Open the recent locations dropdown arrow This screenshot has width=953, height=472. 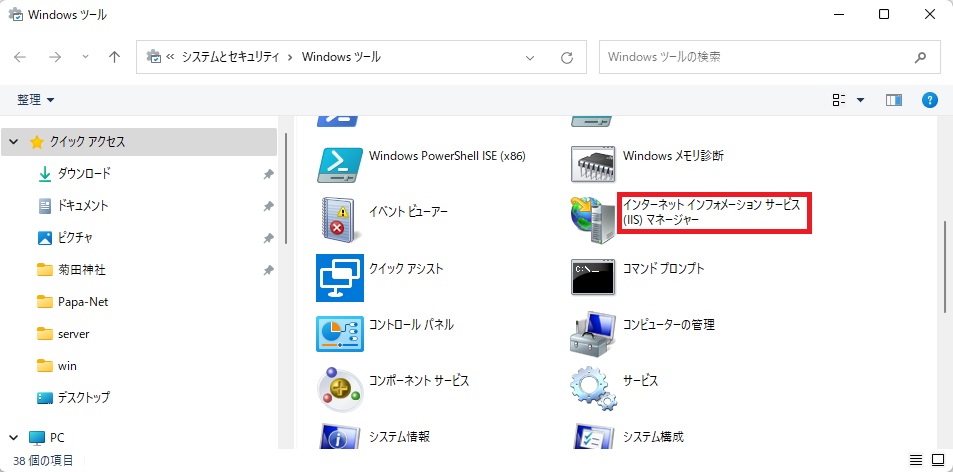point(85,57)
